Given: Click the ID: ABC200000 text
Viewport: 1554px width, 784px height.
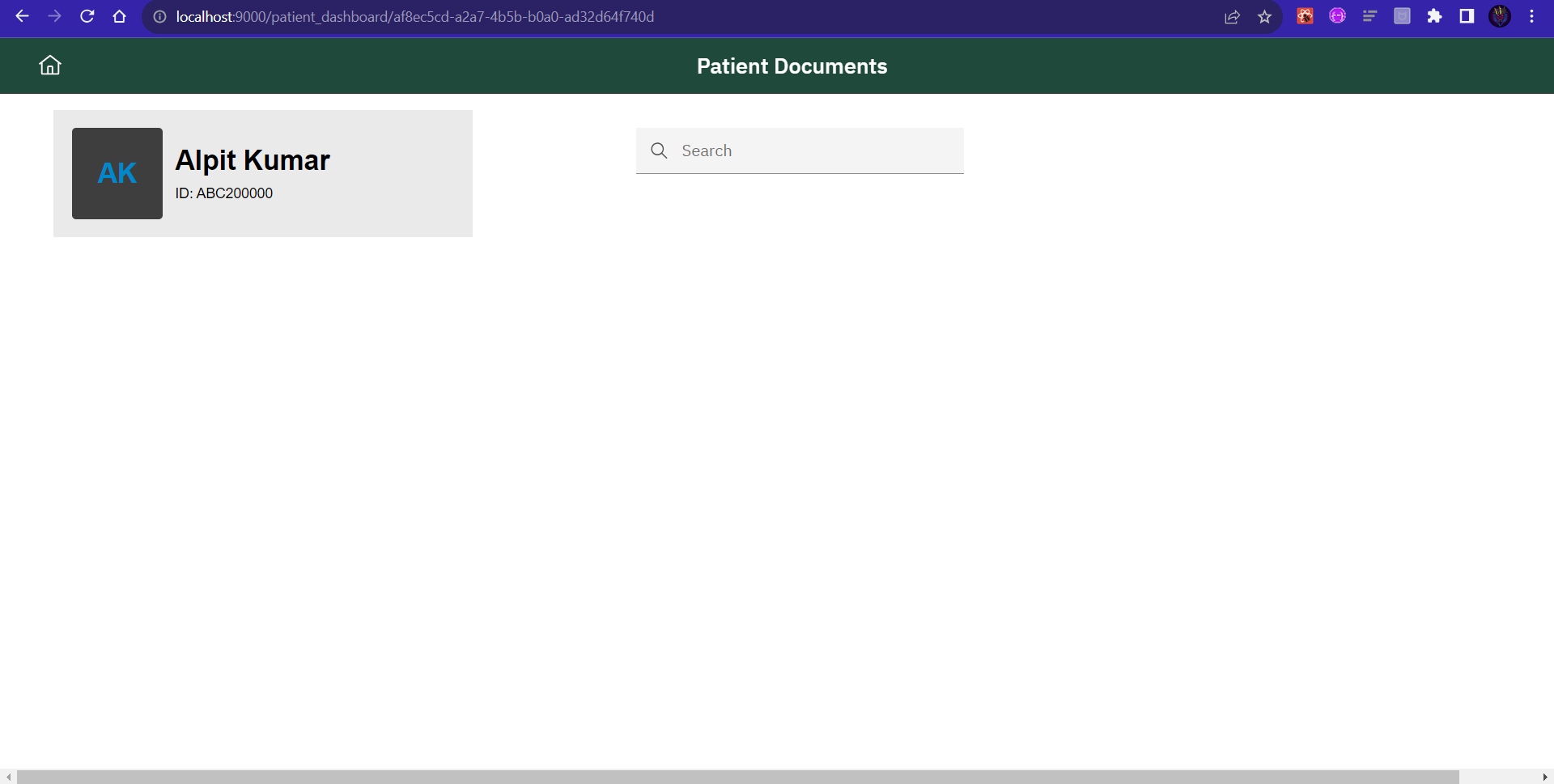Looking at the screenshot, I should click(224, 193).
